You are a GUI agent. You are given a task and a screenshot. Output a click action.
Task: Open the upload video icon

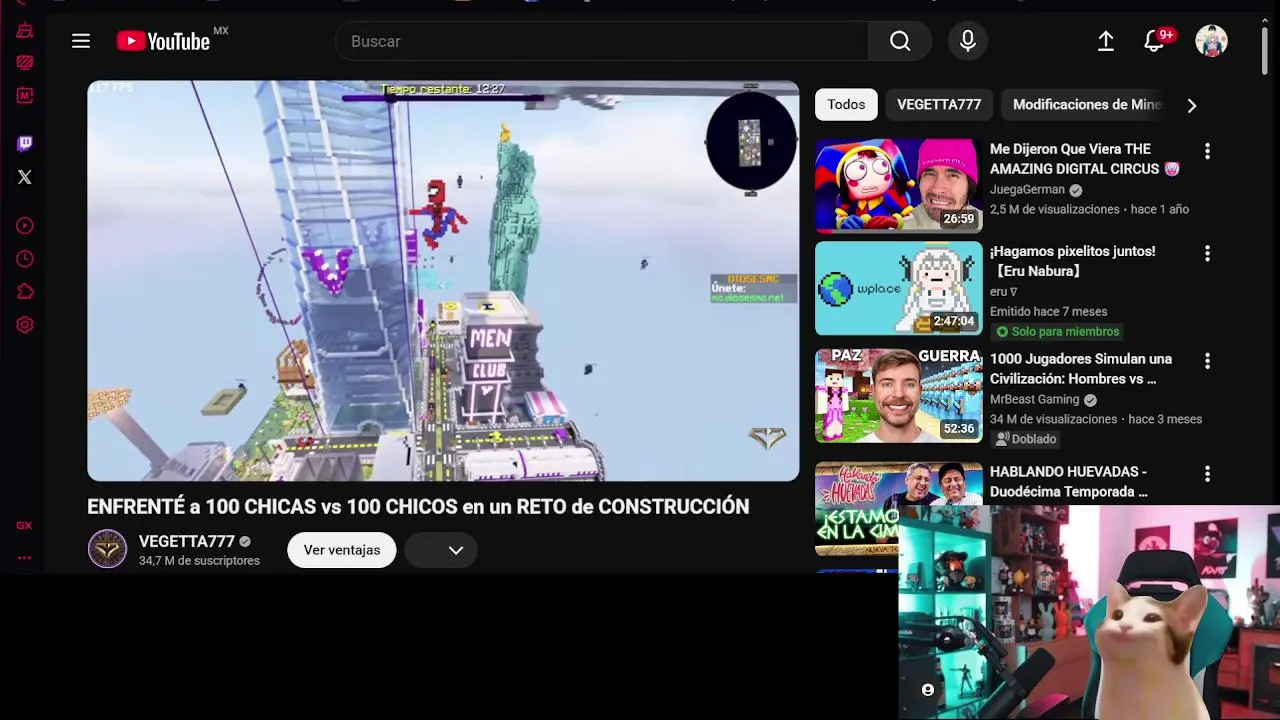click(x=1105, y=41)
